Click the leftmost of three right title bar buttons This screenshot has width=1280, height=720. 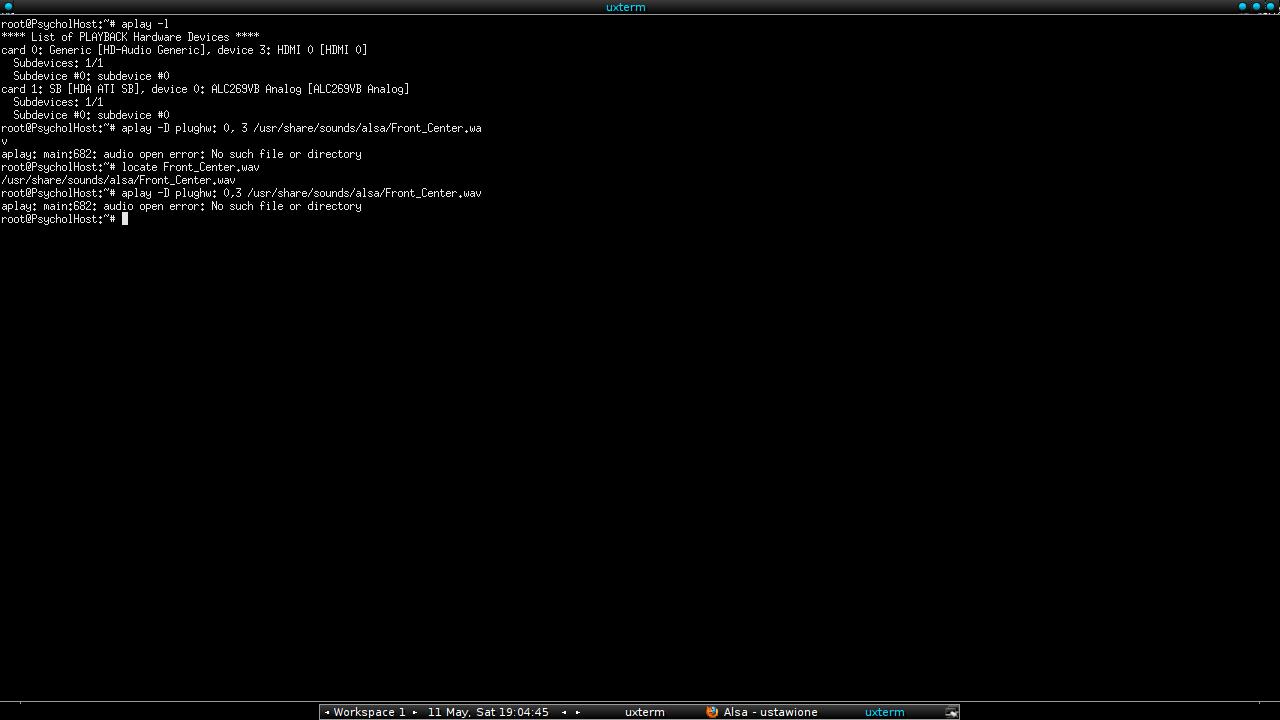[1243, 7]
